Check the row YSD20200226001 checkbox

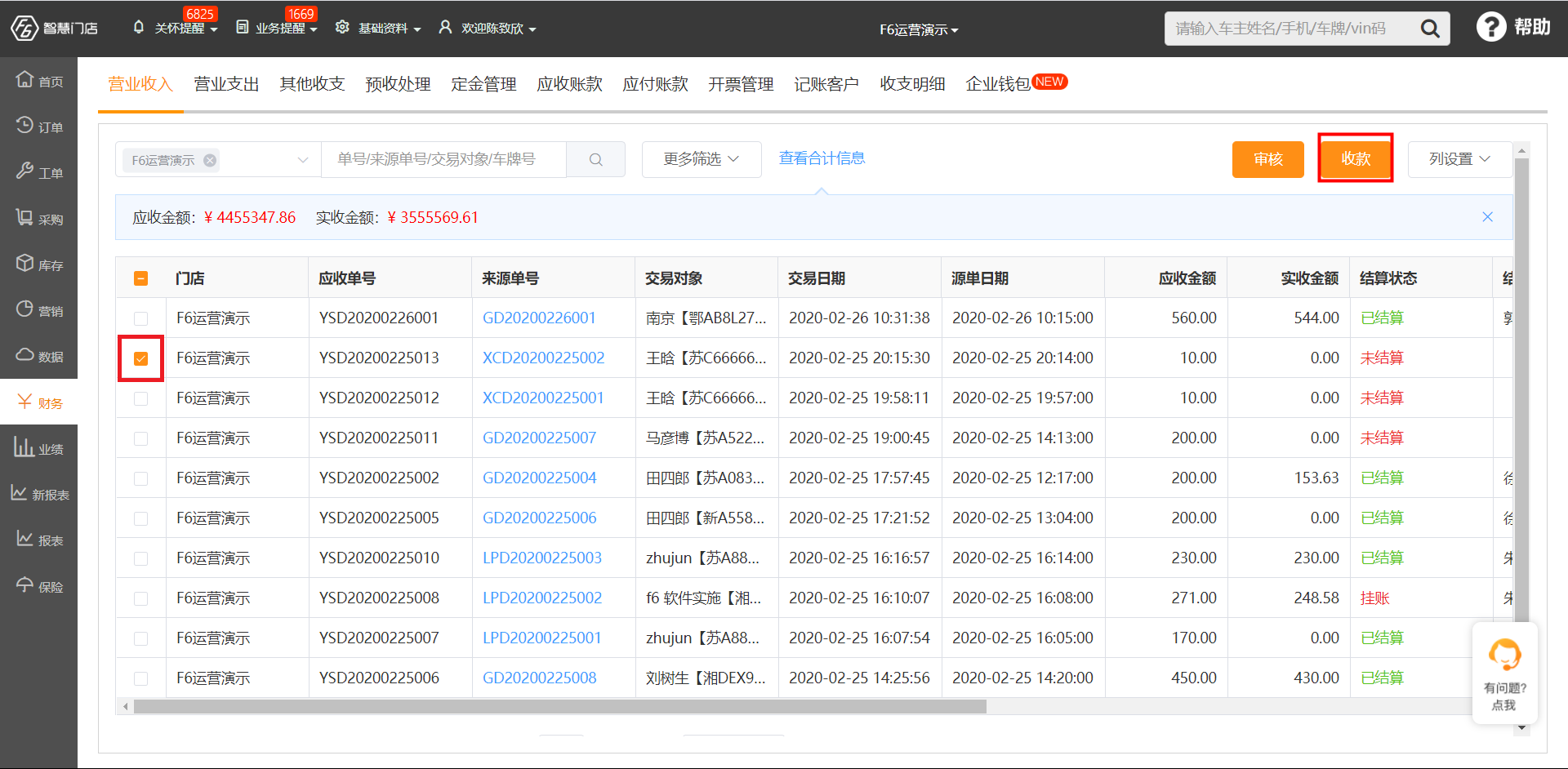140,318
